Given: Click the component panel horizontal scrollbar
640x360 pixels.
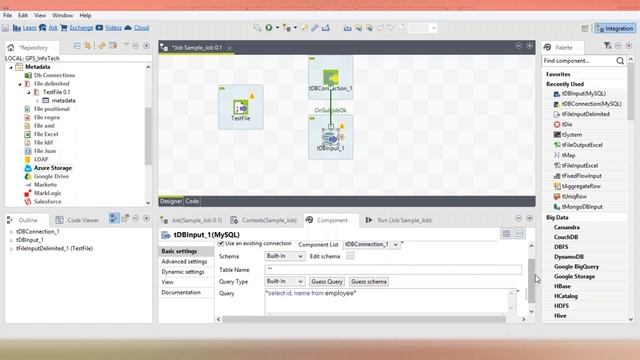Looking at the screenshot, I should (x=363, y=319).
